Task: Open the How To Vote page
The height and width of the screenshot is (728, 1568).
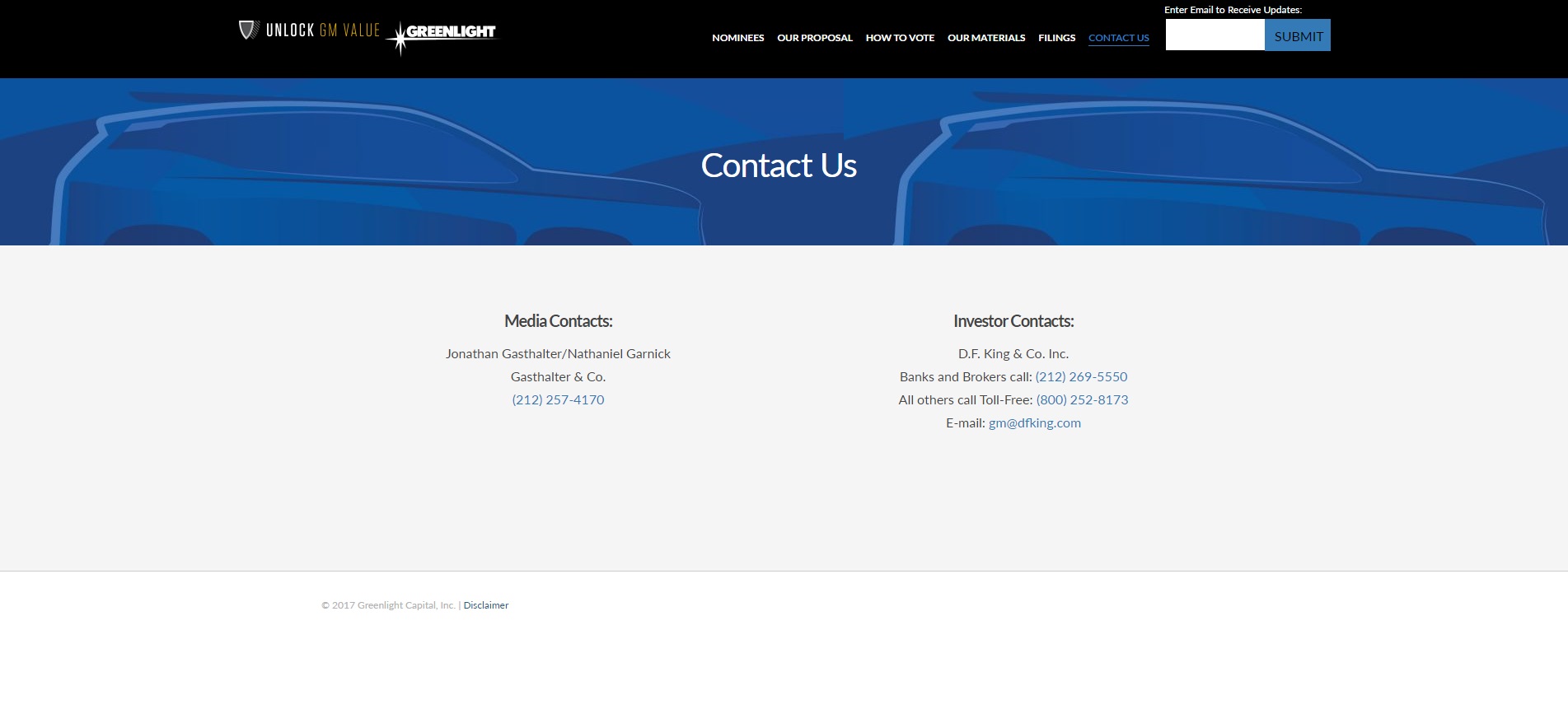Action: pyautogui.click(x=900, y=38)
